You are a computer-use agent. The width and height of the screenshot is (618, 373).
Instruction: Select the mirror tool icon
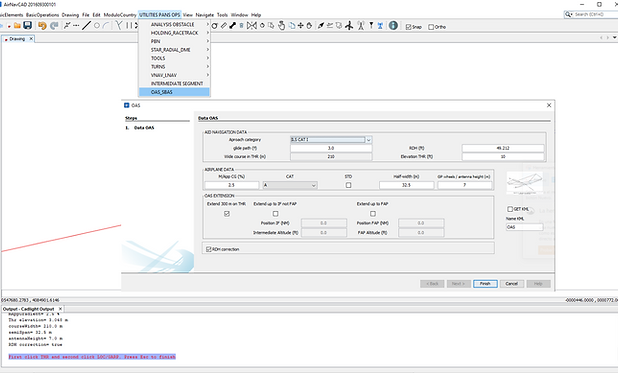251,26
